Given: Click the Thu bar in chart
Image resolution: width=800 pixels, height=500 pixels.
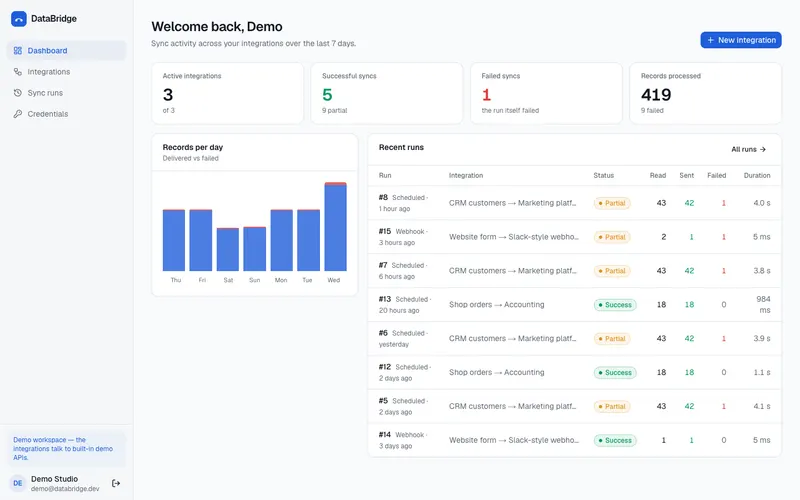Looking at the screenshot, I should pos(174,240).
